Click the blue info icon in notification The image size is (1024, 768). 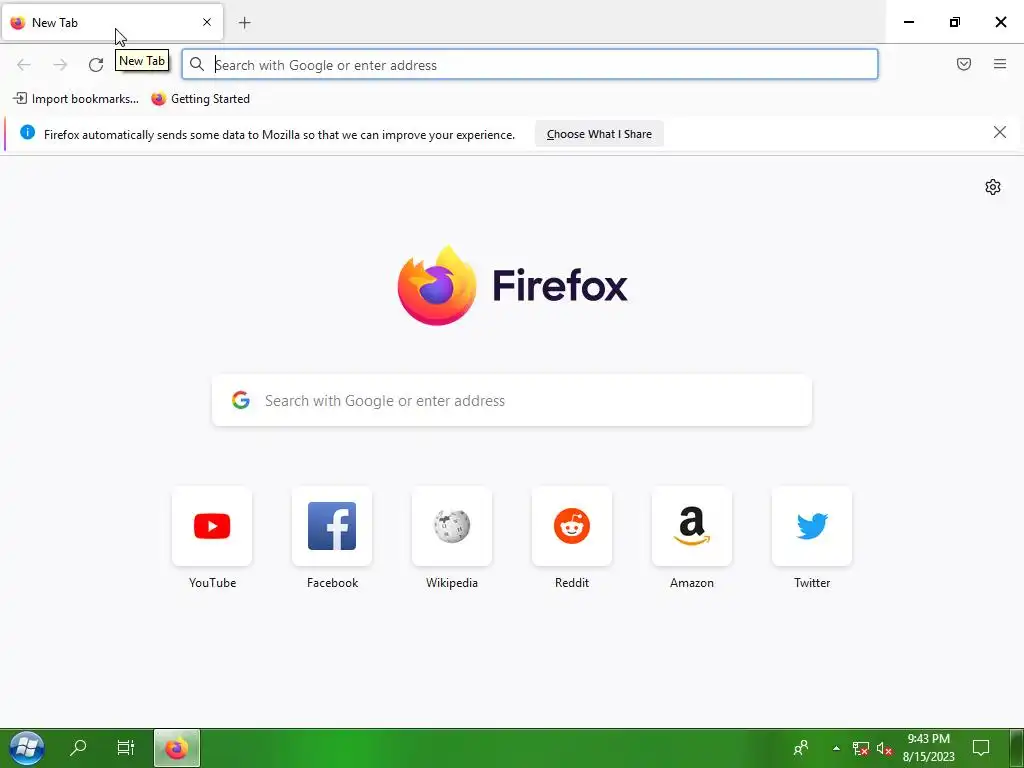click(x=27, y=133)
